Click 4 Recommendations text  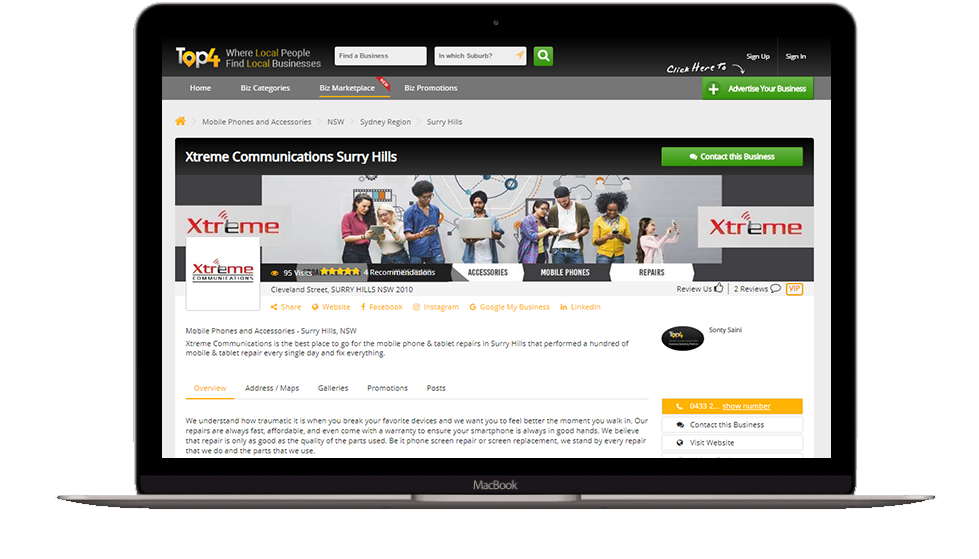pos(399,272)
